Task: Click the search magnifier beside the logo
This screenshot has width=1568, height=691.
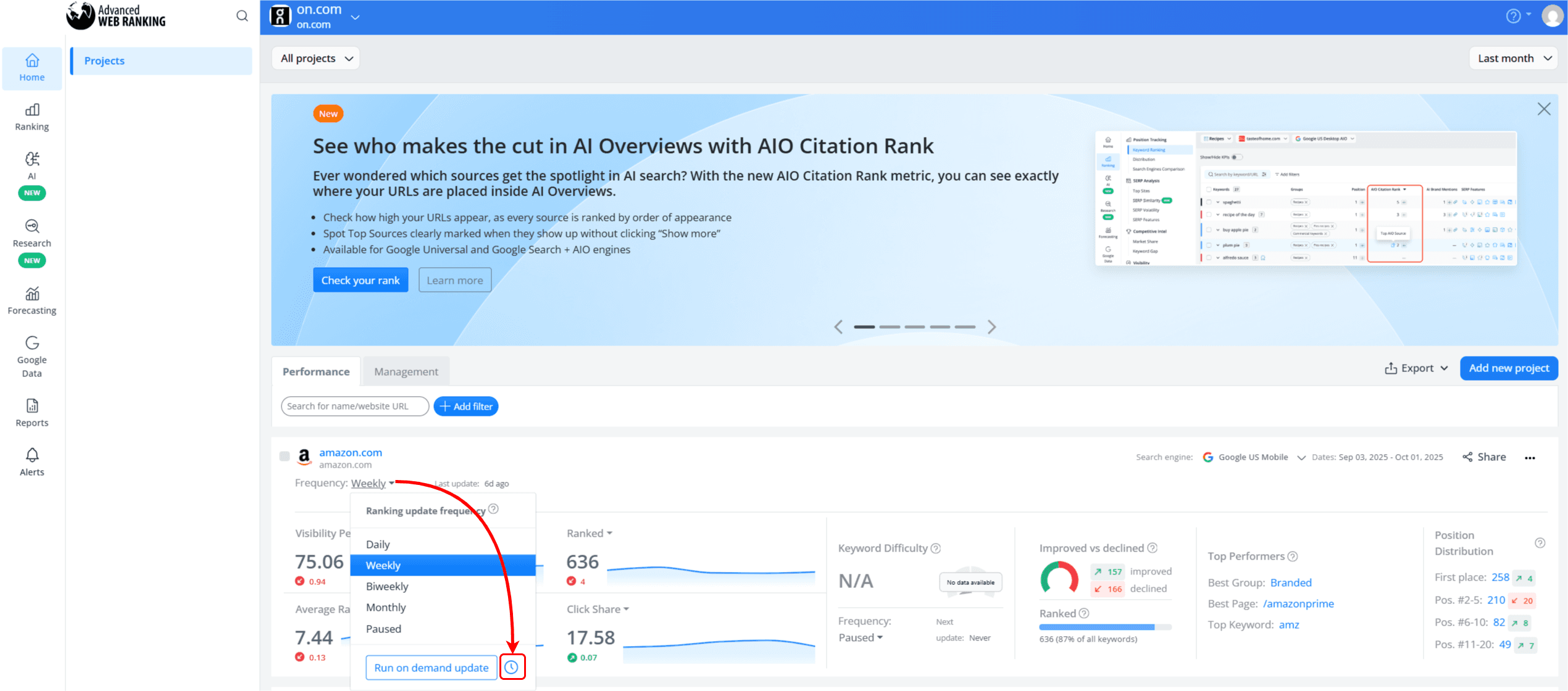Action: click(x=242, y=16)
